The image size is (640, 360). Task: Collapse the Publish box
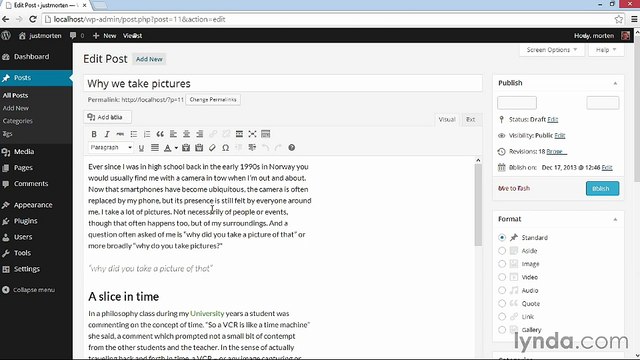[615, 83]
